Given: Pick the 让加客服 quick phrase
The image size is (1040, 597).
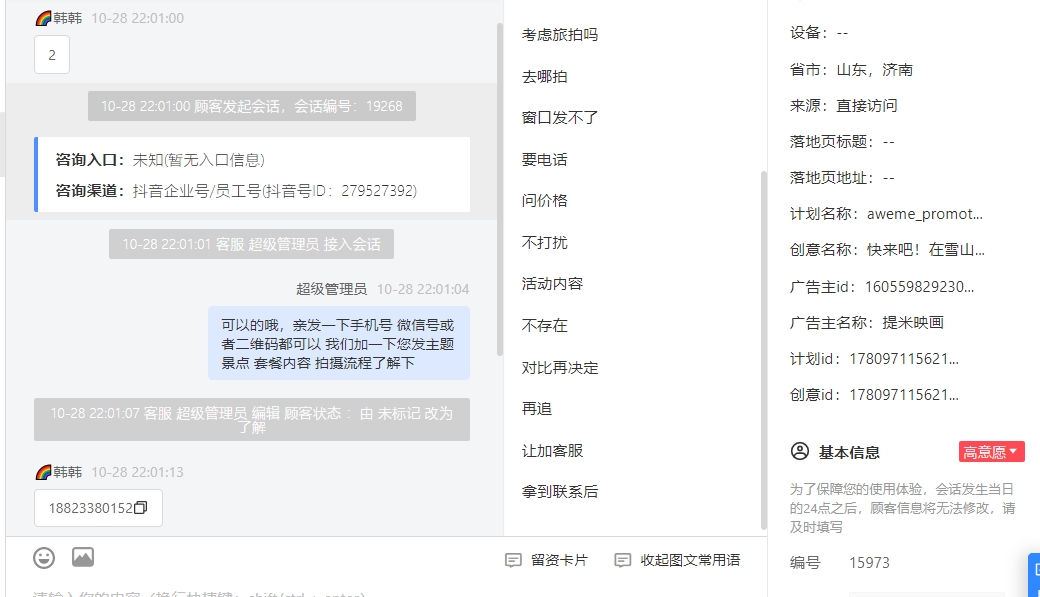Looking at the screenshot, I should (x=552, y=451).
